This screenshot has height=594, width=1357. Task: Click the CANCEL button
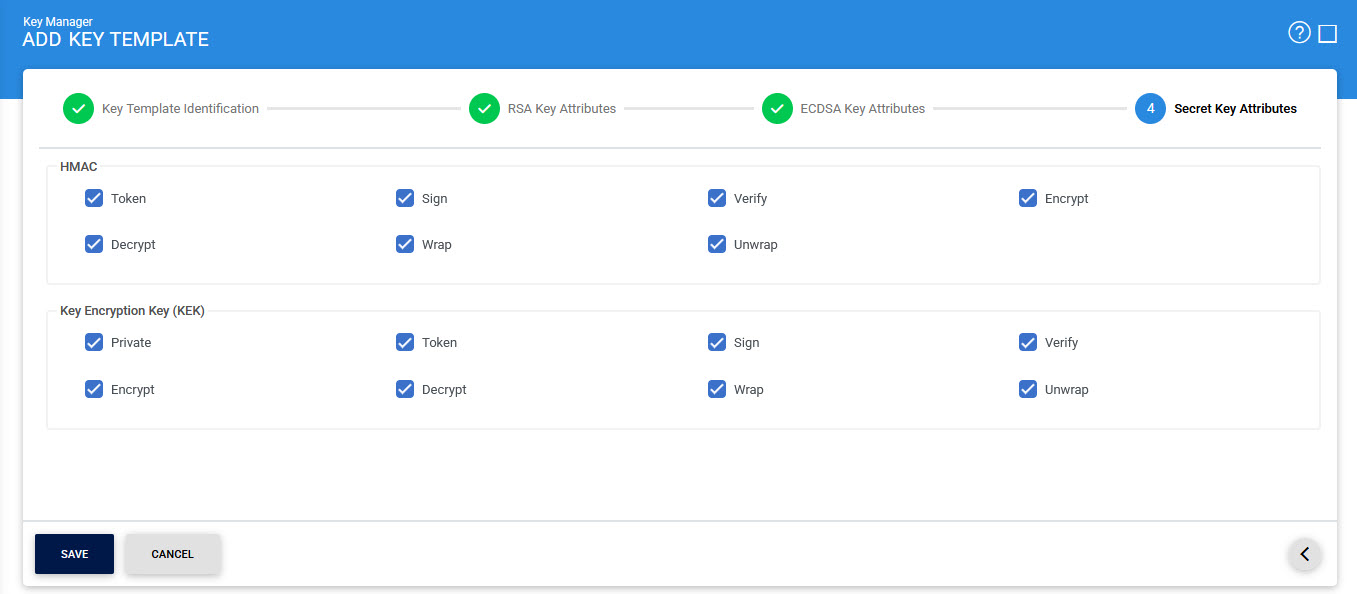click(172, 554)
